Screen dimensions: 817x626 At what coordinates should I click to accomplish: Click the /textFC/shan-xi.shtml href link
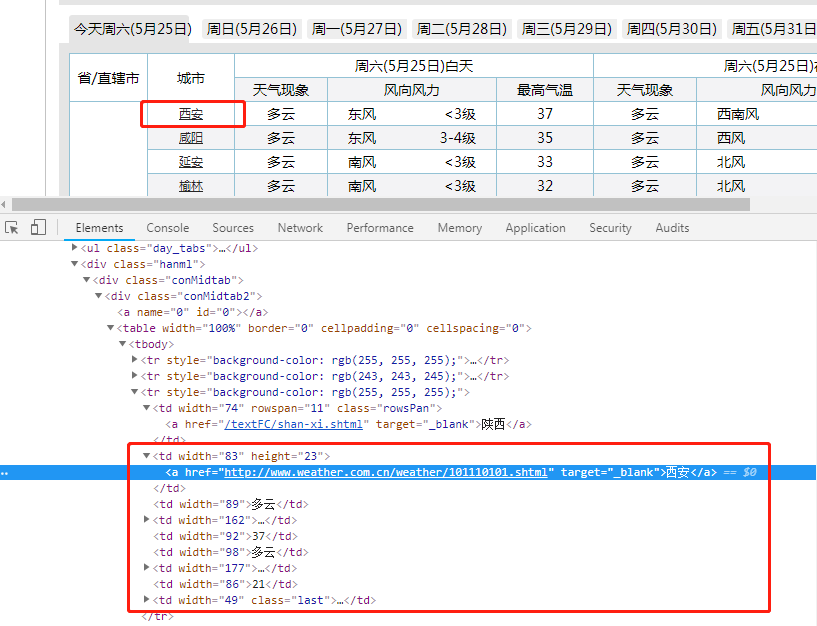[293, 424]
